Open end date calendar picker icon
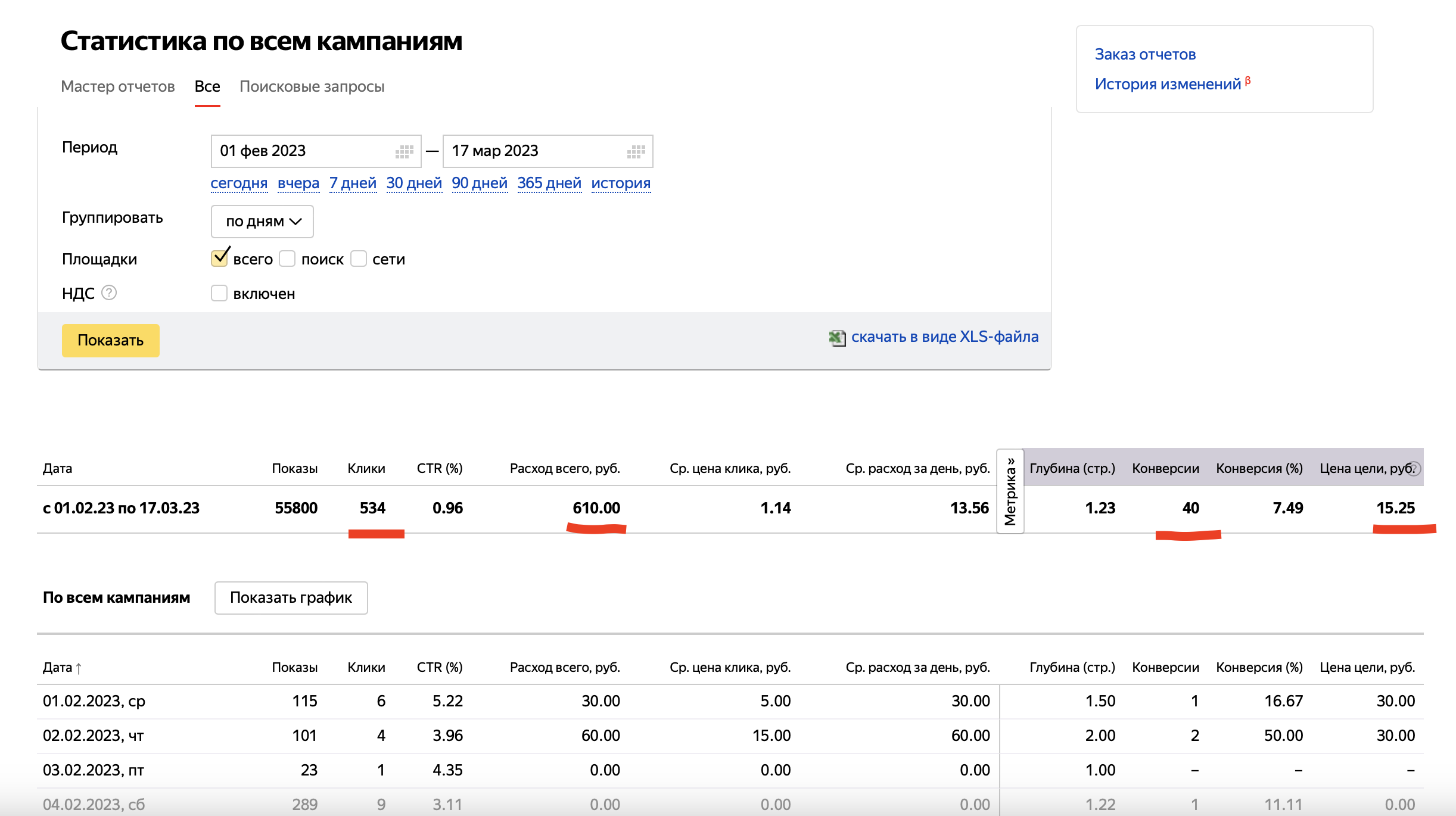 point(636,151)
